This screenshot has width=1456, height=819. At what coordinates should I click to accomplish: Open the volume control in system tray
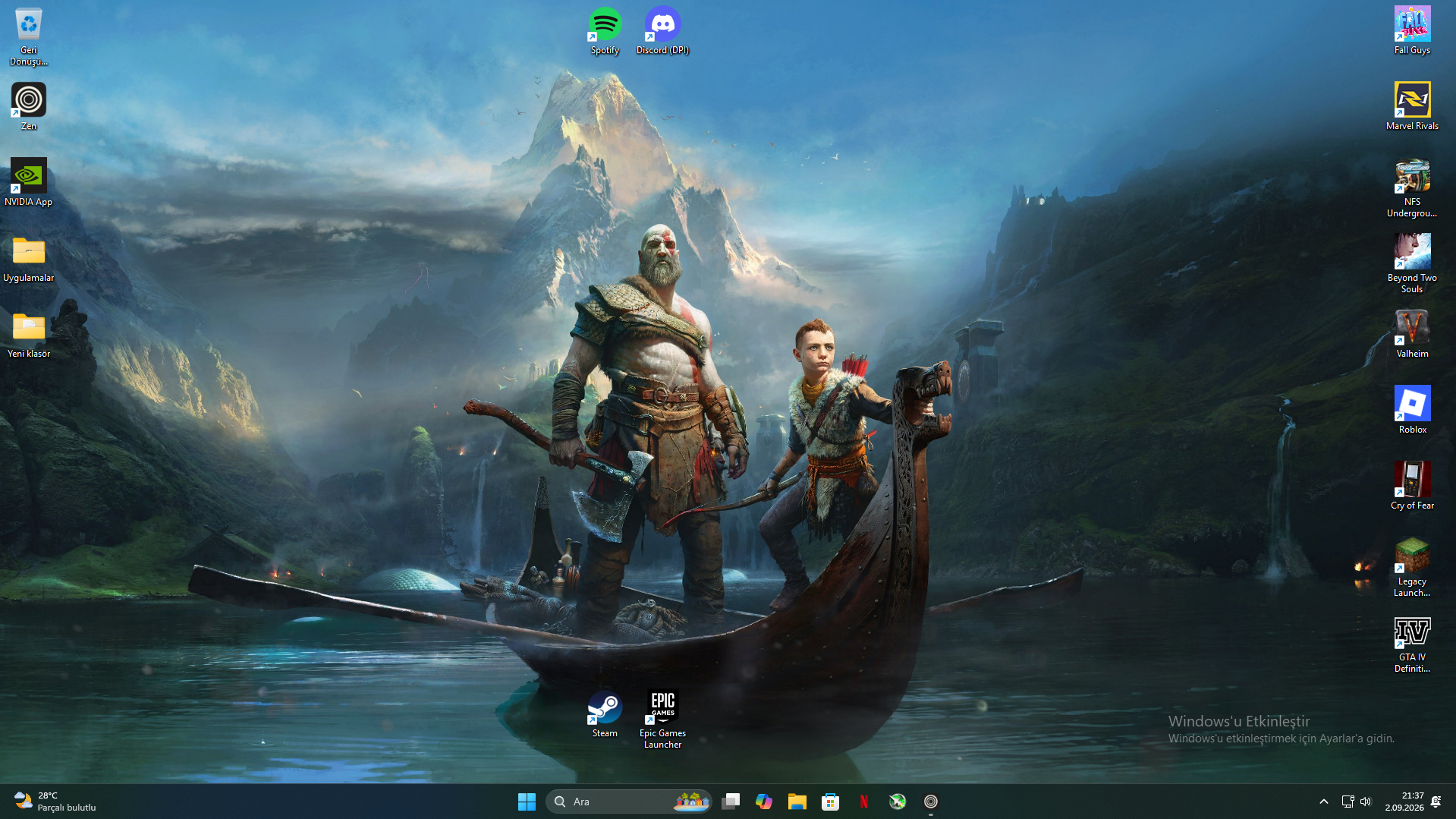1366,802
